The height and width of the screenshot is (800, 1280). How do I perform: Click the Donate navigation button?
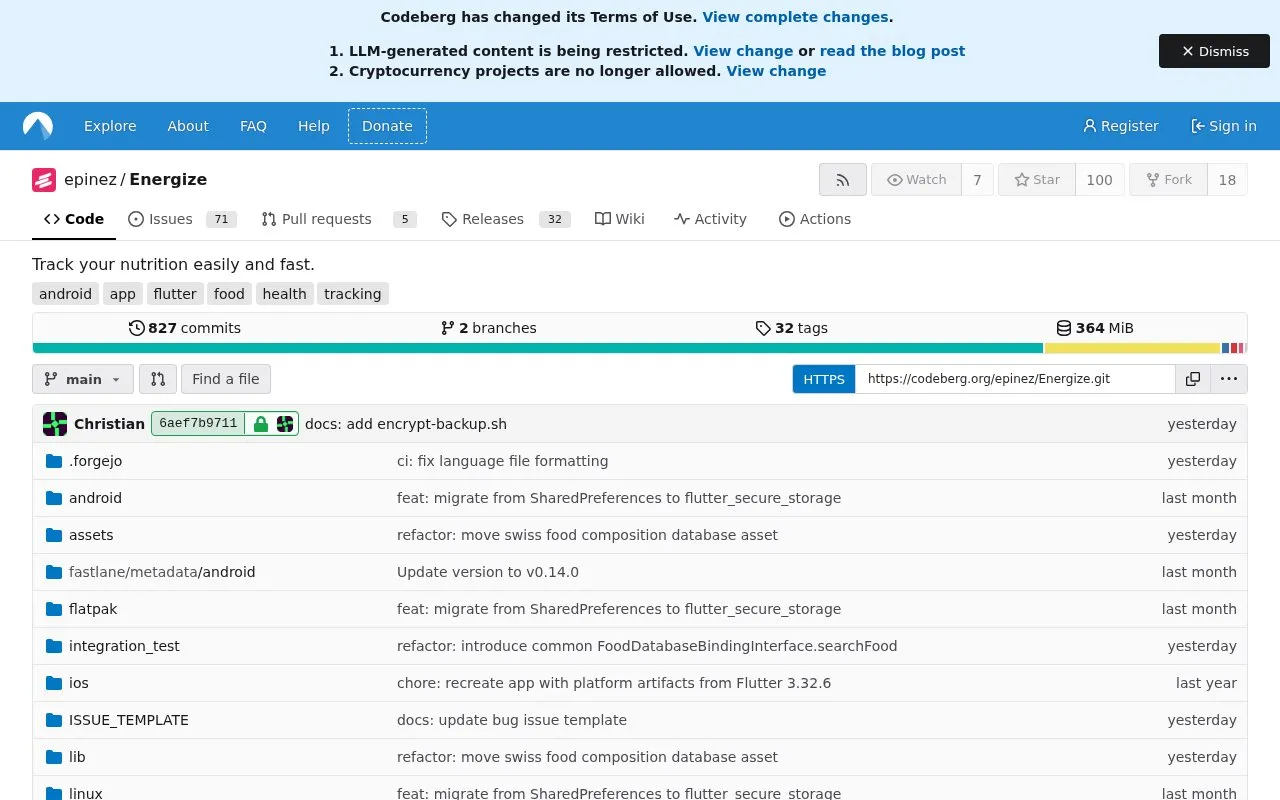pos(387,126)
